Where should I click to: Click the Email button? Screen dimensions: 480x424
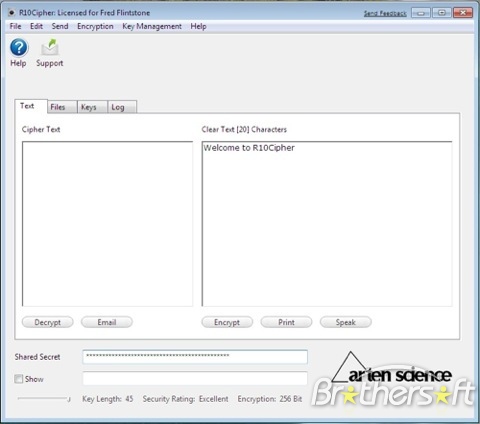107,322
